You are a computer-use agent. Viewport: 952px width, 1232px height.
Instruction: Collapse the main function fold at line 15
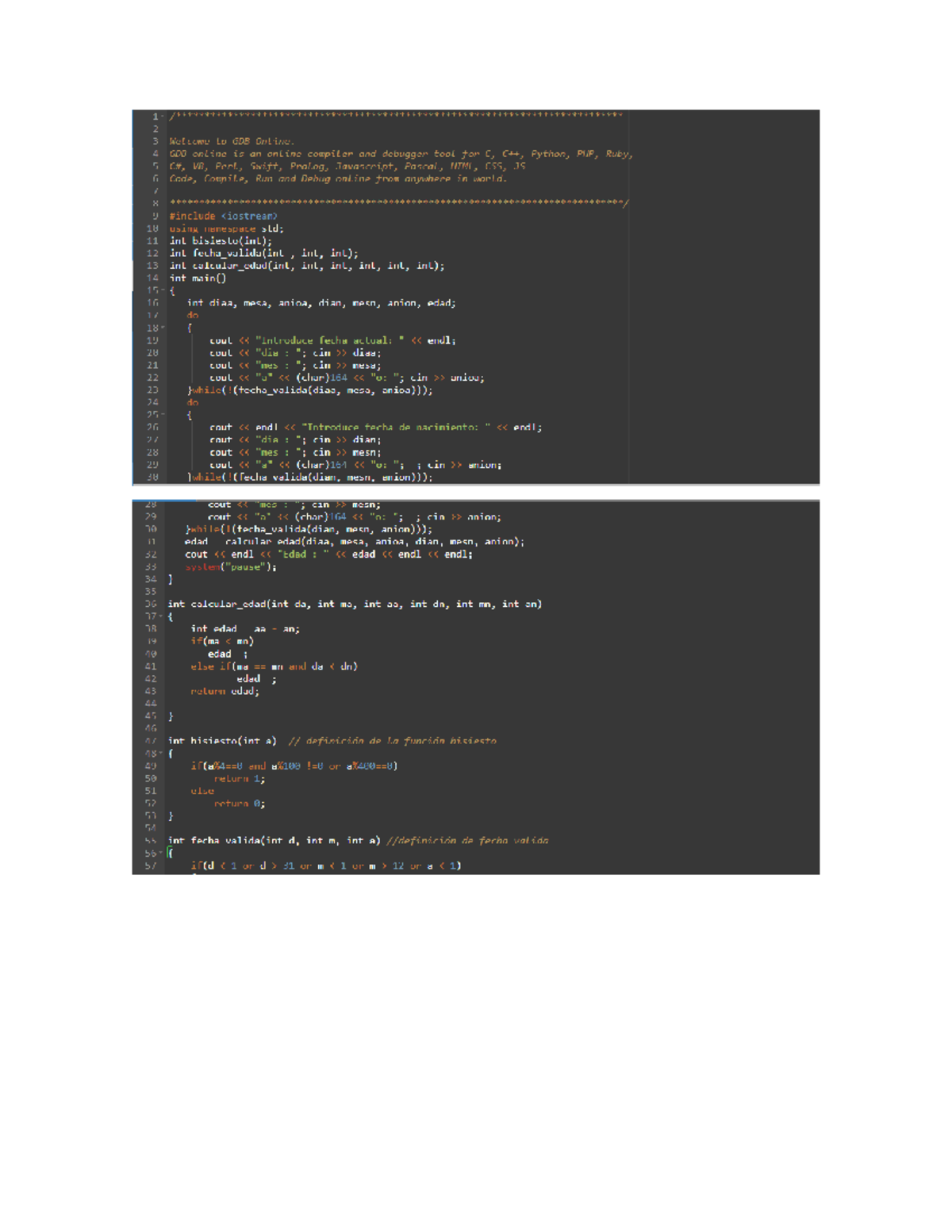point(163,290)
